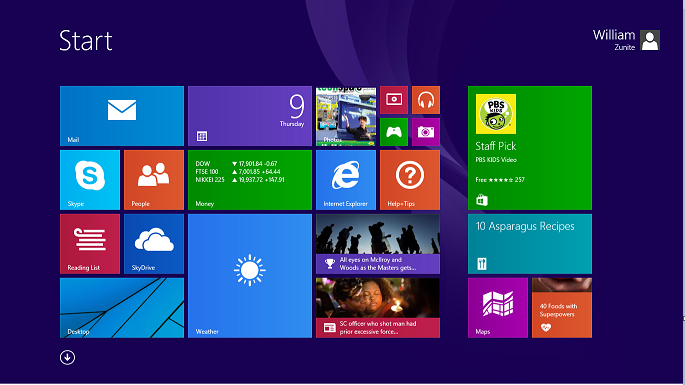Click the FTSE 100 stock quote line
The image size is (685, 385).
(x=238, y=172)
